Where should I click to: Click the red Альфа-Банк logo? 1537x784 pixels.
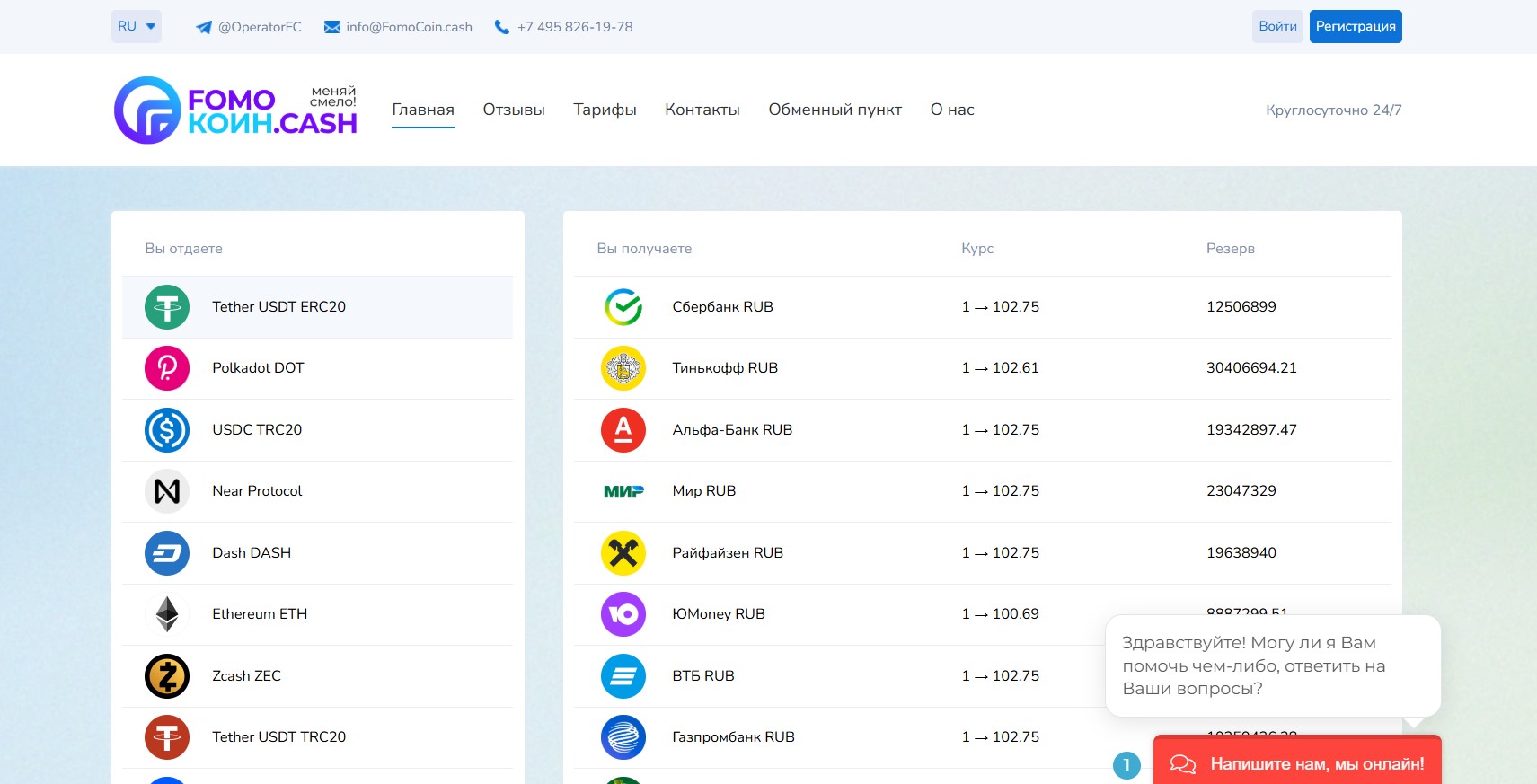[x=623, y=430]
